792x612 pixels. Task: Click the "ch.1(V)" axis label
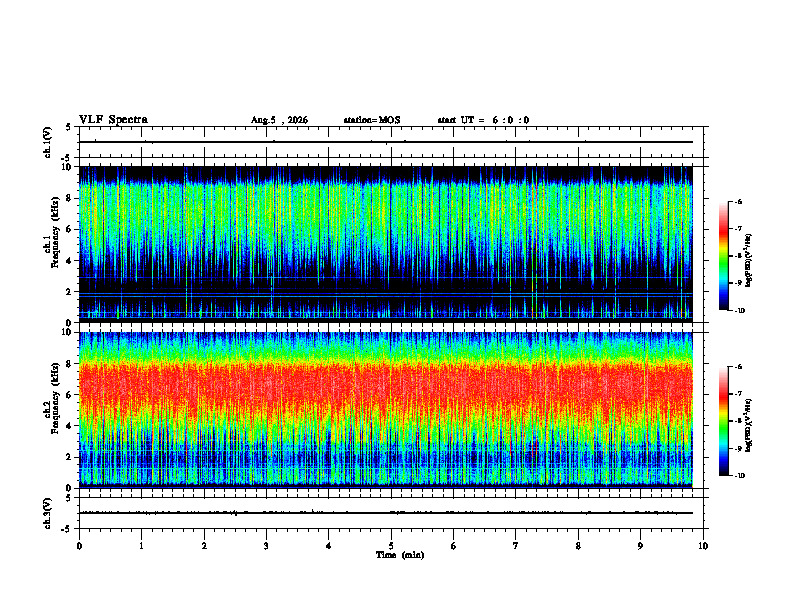click(48, 142)
